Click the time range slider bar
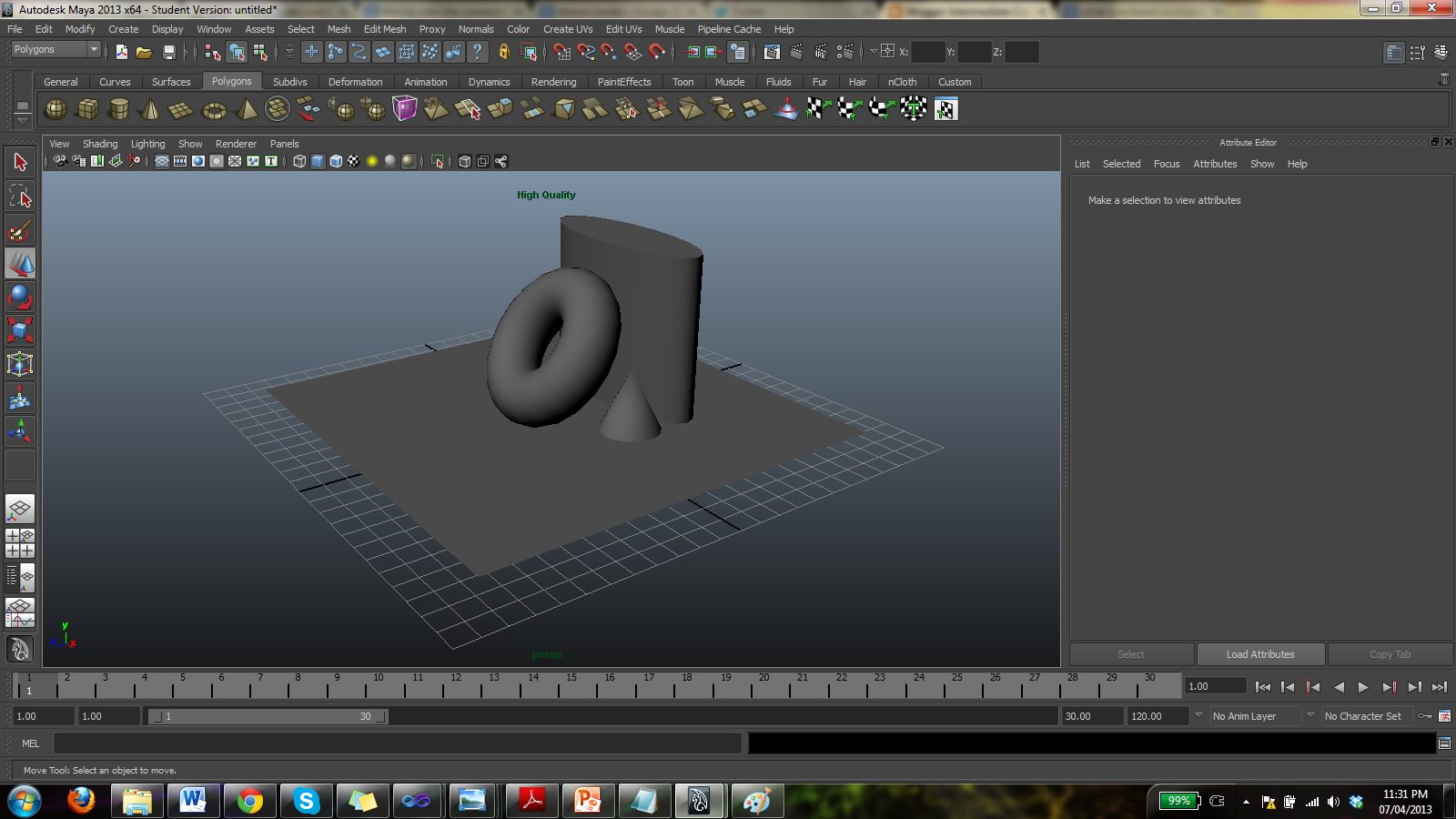The height and width of the screenshot is (819, 1456). pyautogui.click(x=268, y=716)
